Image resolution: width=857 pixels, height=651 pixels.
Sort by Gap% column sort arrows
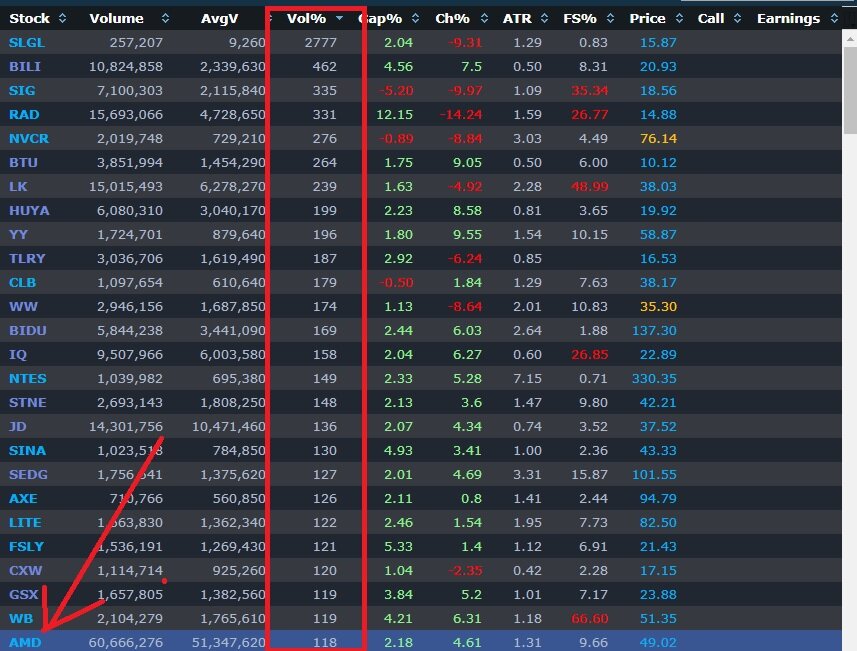tap(415, 19)
